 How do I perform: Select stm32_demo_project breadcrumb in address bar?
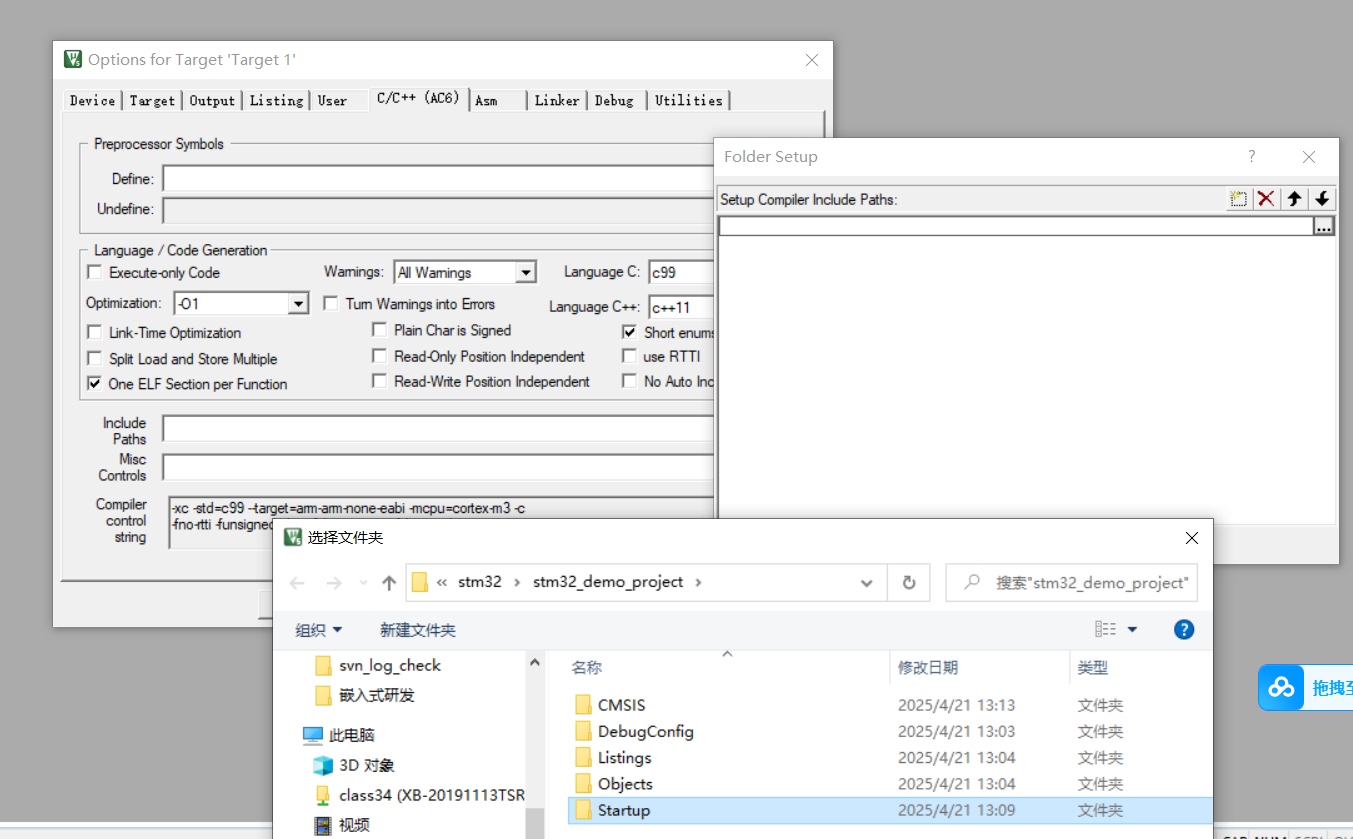tap(608, 582)
